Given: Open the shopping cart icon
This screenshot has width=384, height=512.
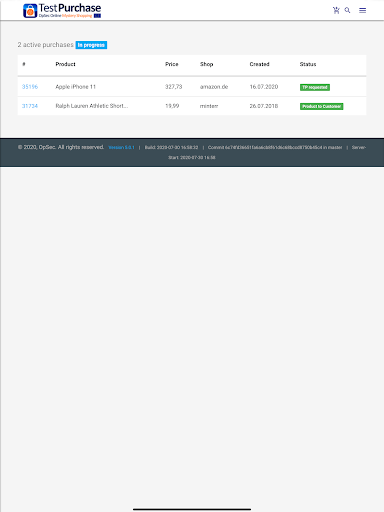Looking at the screenshot, I should coord(336,10).
